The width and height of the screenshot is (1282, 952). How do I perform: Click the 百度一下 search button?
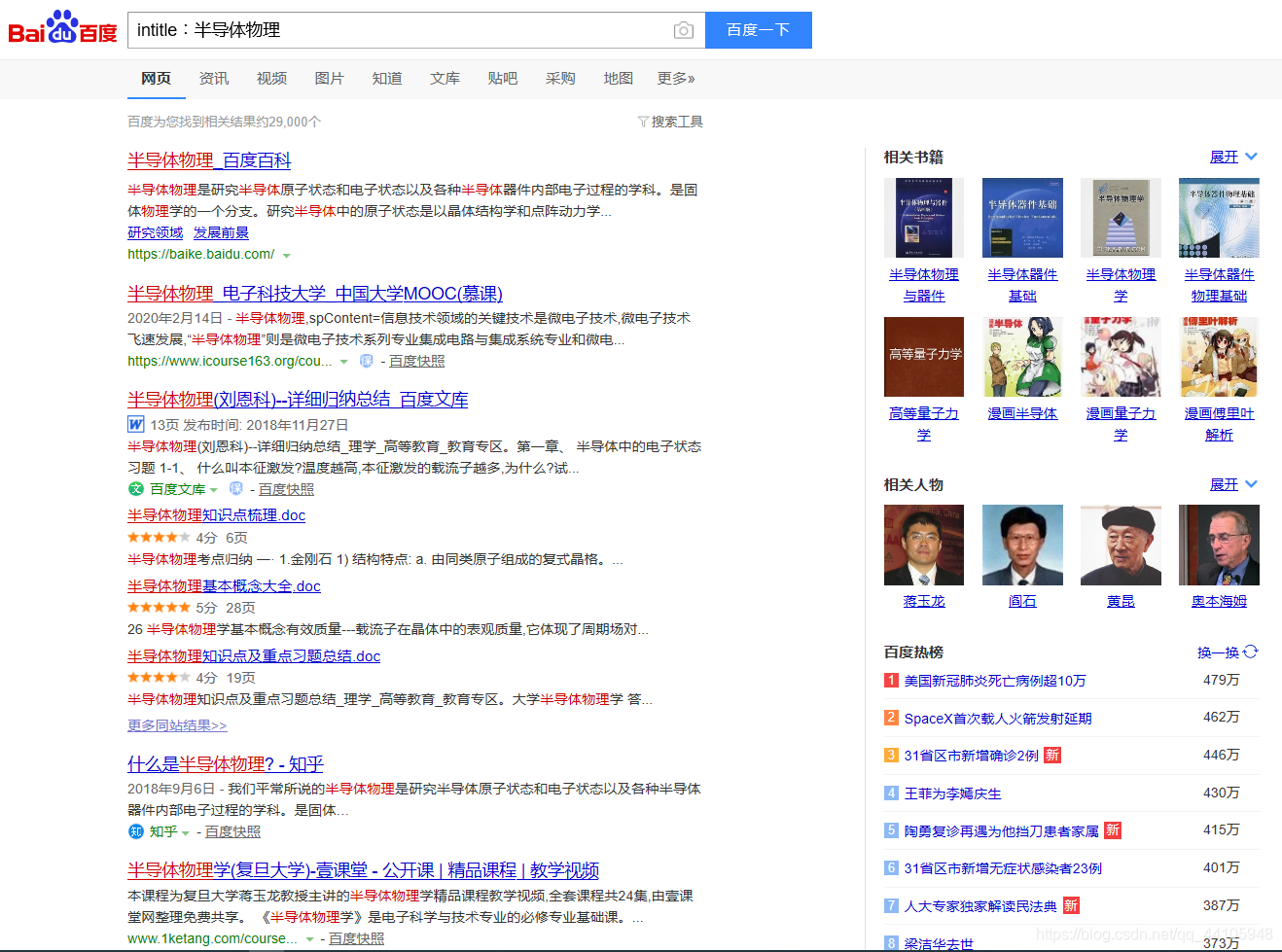tap(758, 30)
